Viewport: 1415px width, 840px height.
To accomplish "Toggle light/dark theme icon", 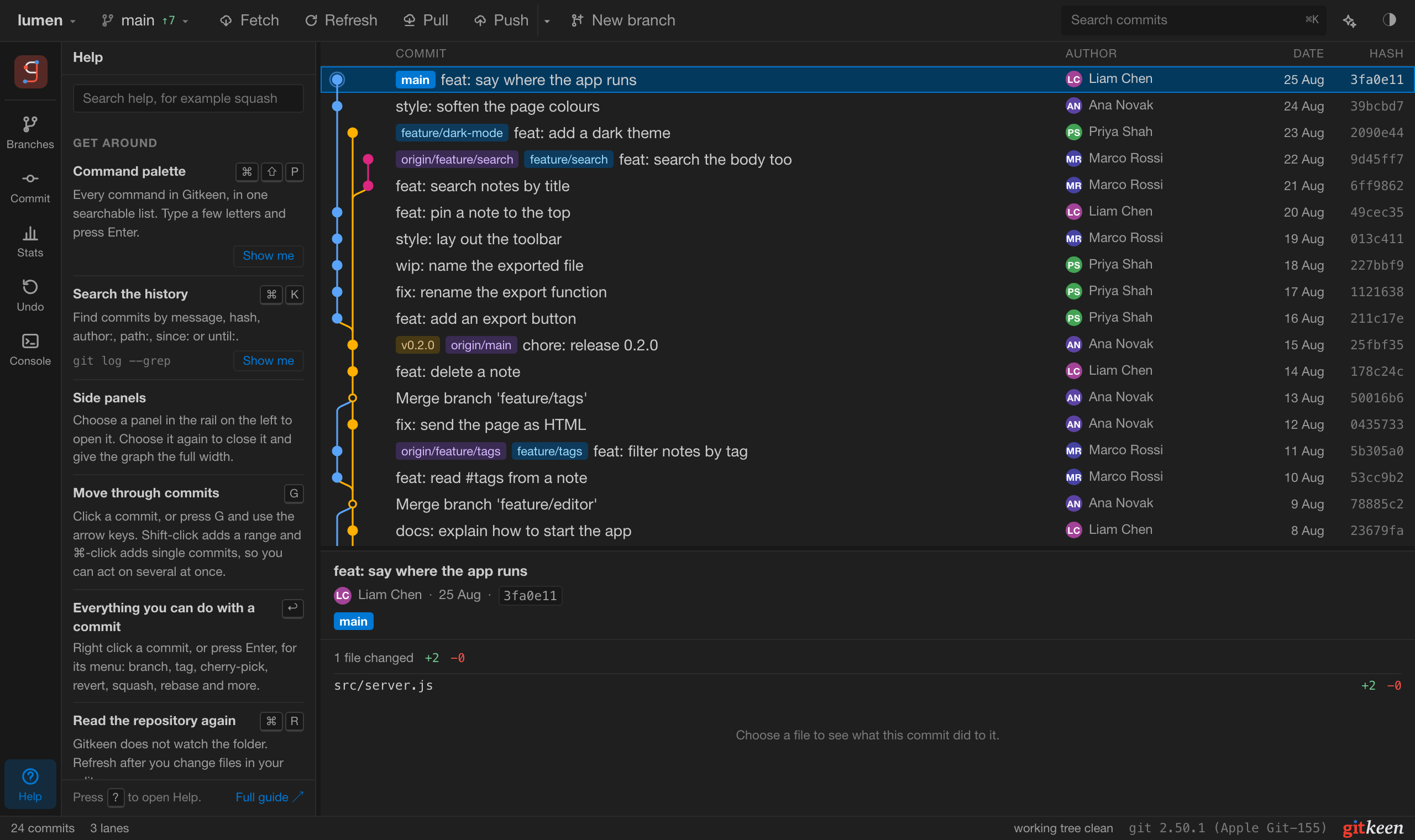I will [x=1389, y=20].
